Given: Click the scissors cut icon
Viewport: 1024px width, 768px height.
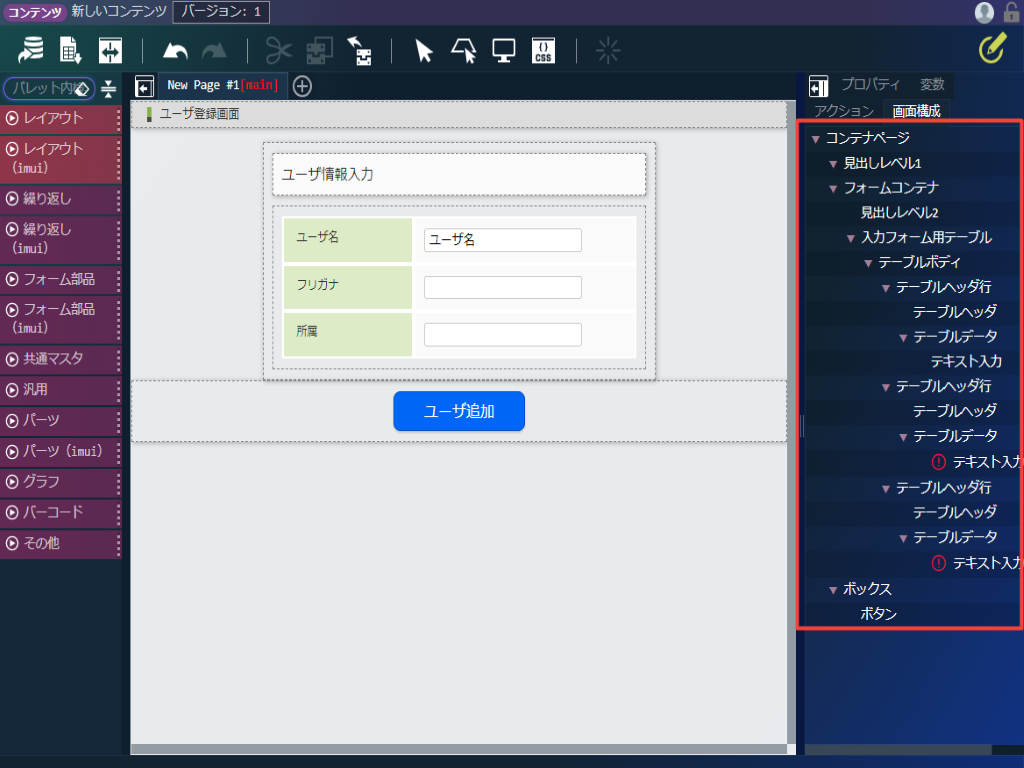Looking at the screenshot, I should (278, 50).
